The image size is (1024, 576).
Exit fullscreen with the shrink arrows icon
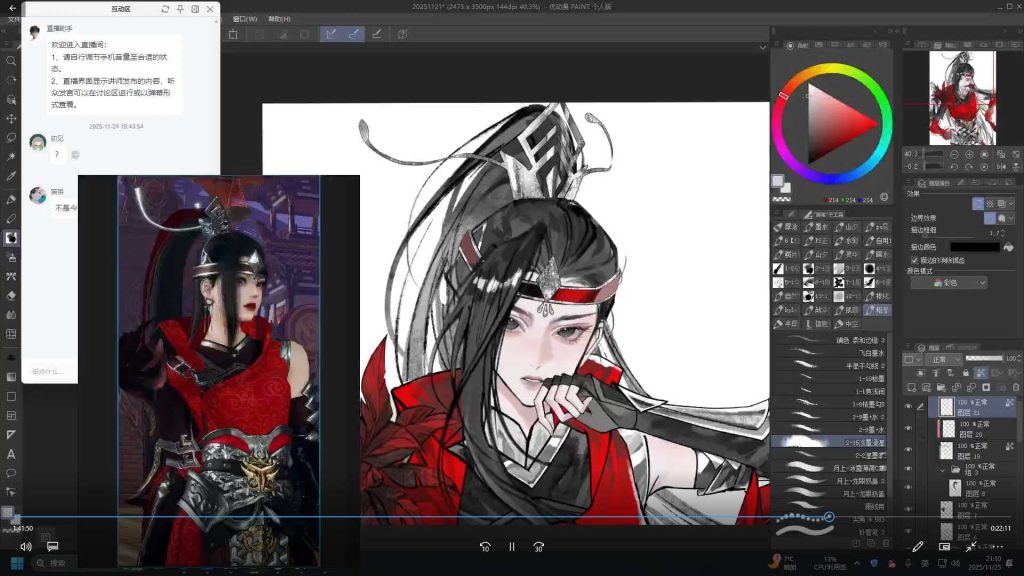(x=971, y=546)
